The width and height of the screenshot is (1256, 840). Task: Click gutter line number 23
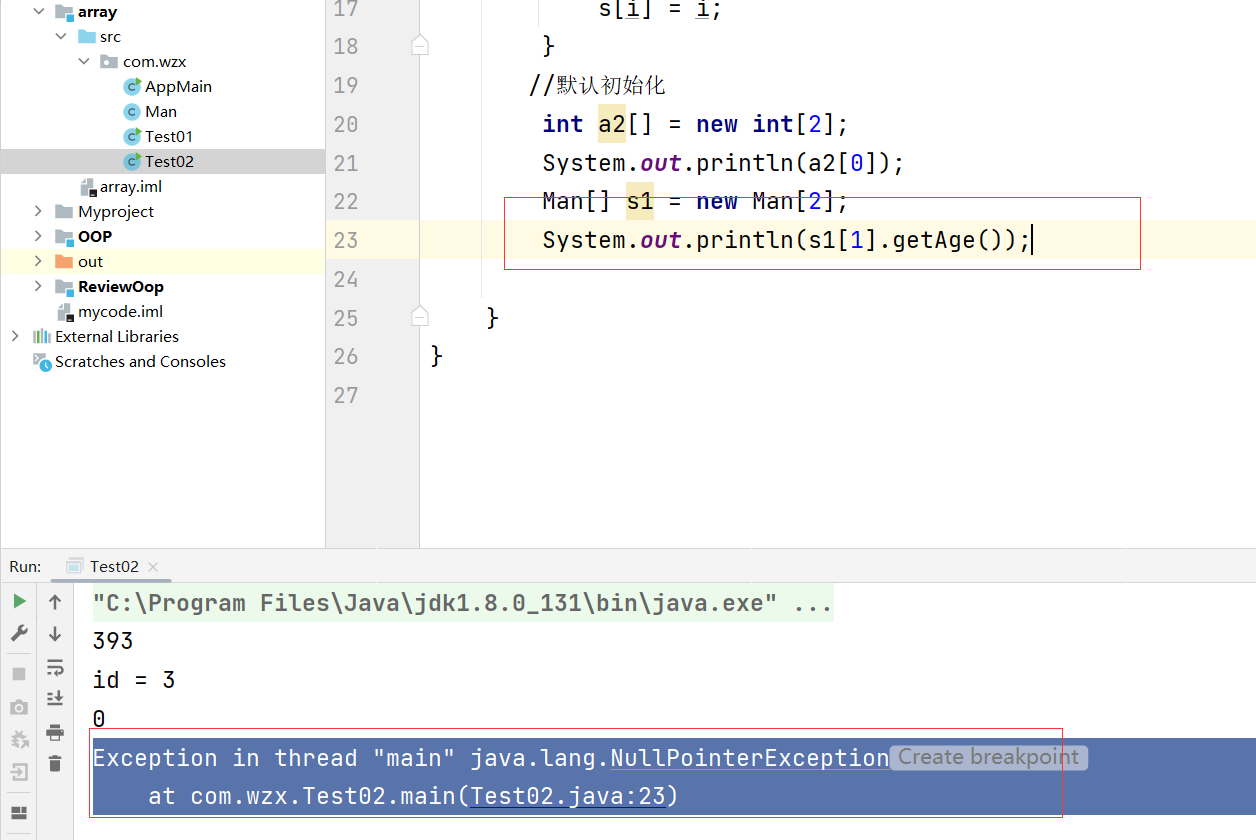pyautogui.click(x=345, y=240)
